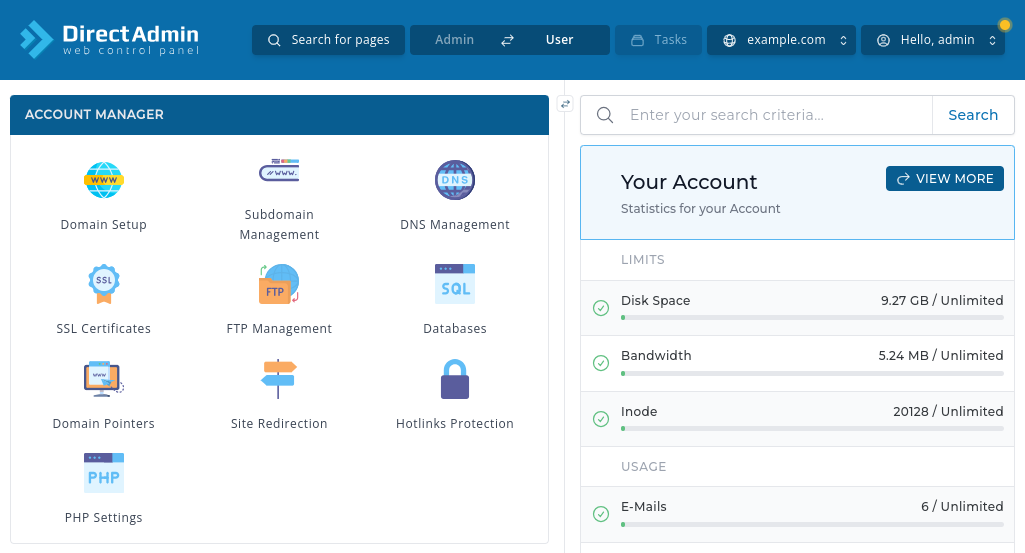Open Subdomain Management icon
Screen dimensions: 1025x553
click(x=279, y=172)
